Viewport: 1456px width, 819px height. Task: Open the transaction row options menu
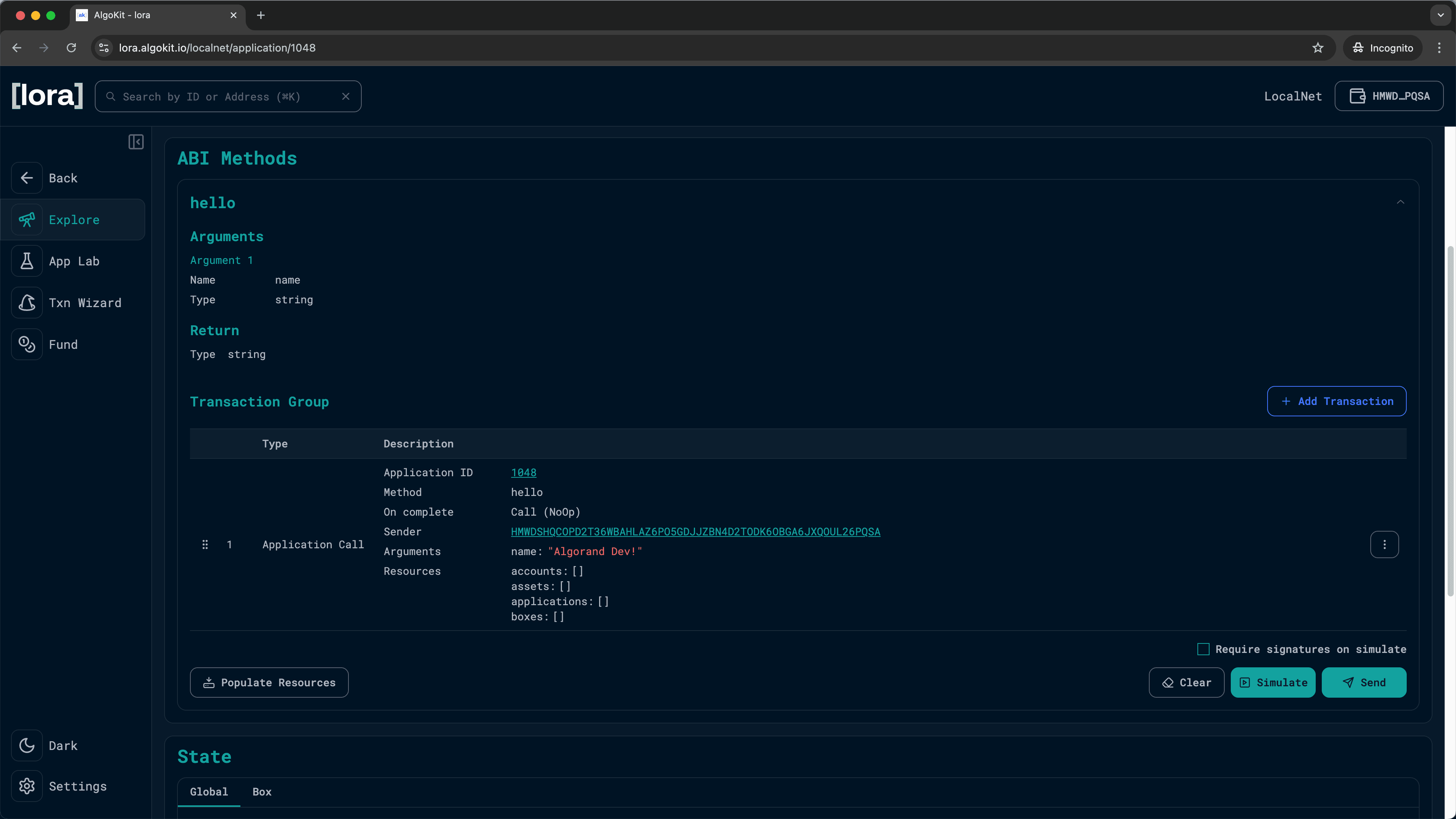coord(1384,544)
